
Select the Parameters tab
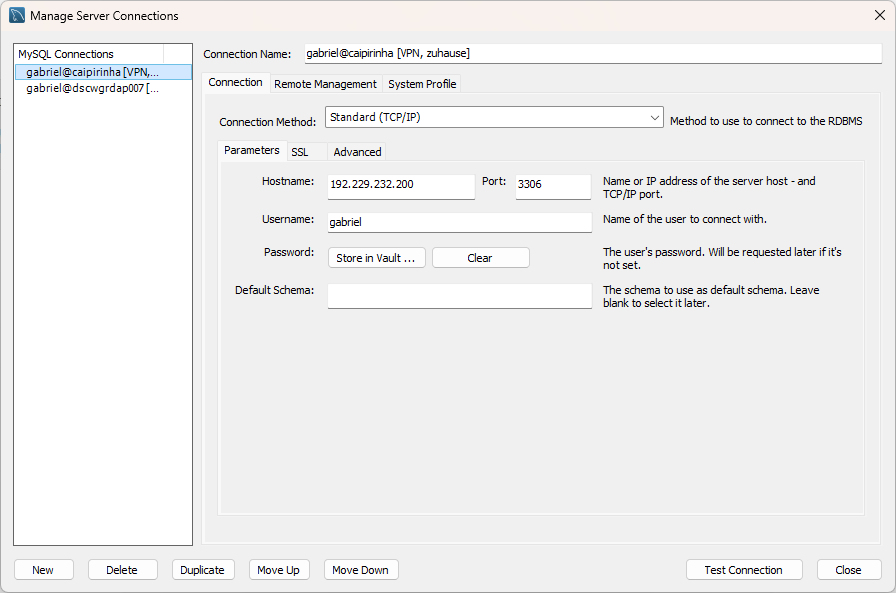[251, 151]
